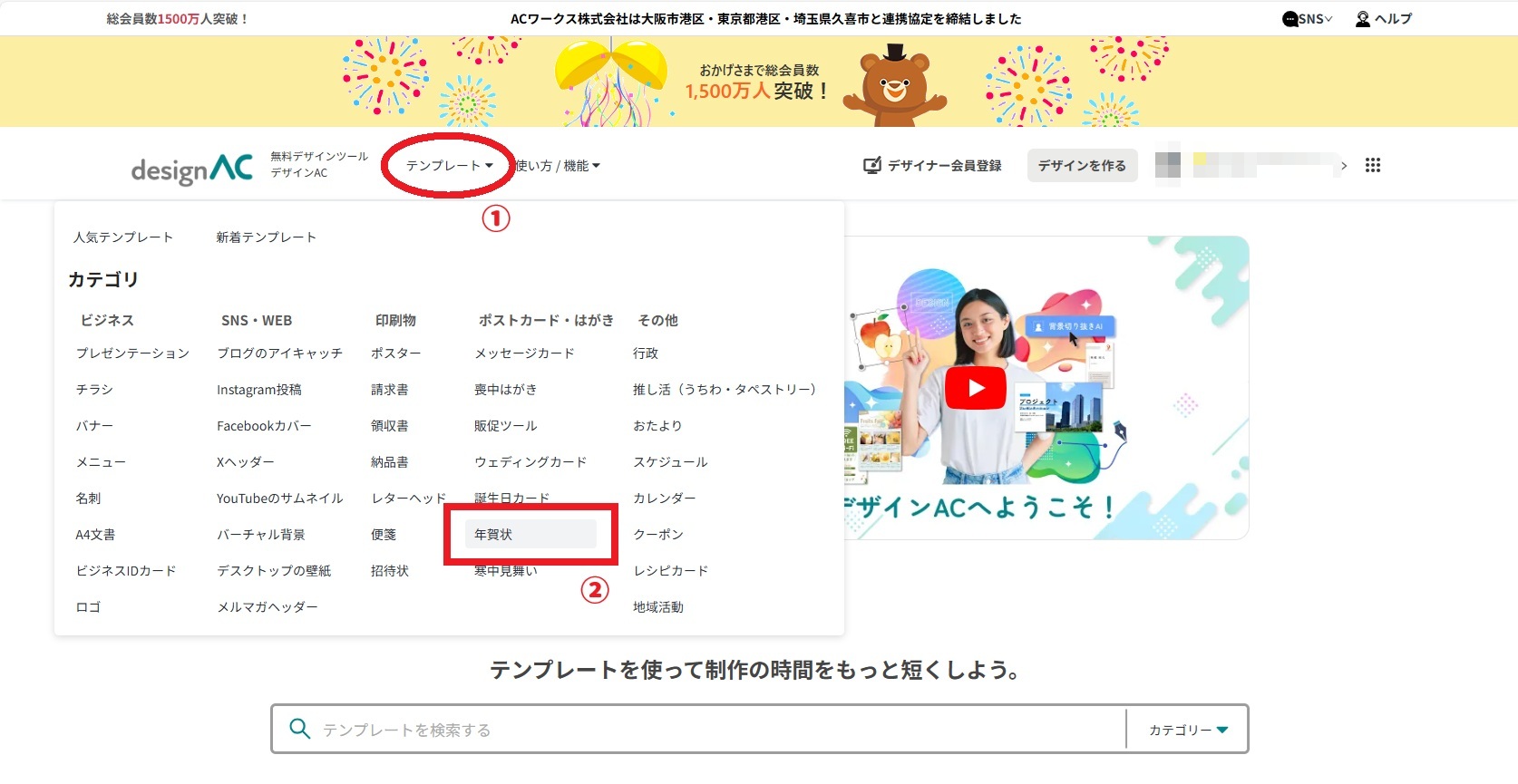Screen dimensions: 1518x784
Task: Open the apps grid icon
Action: tap(1372, 165)
